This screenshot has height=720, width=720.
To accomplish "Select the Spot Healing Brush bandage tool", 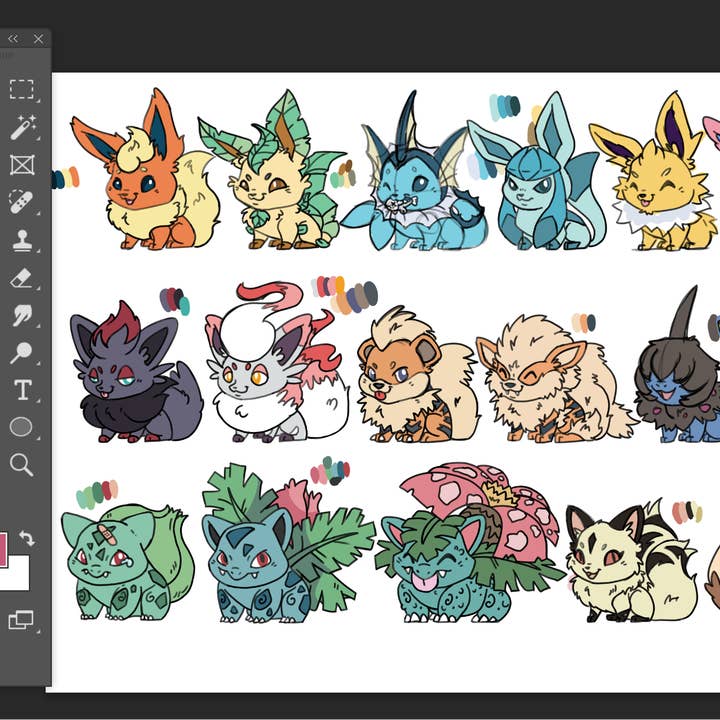I will (x=21, y=203).
